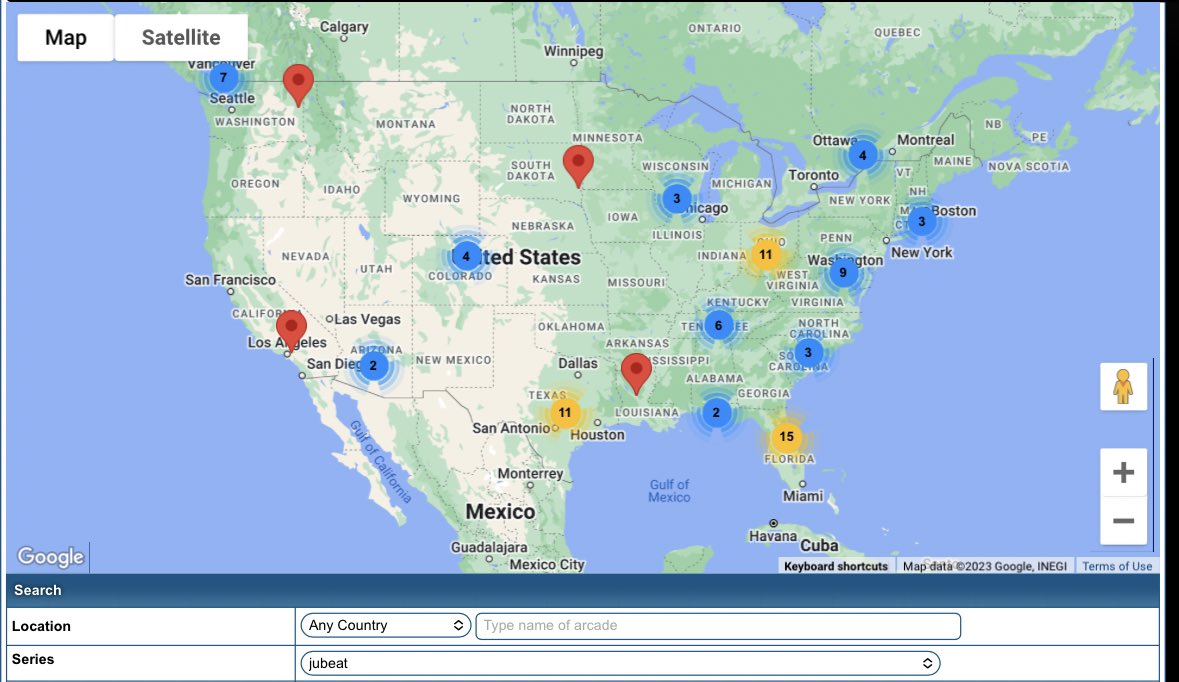The height and width of the screenshot is (682, 1179).
Task: Expand the Washington DC cluster of 9
Action: tap(843, 272)
